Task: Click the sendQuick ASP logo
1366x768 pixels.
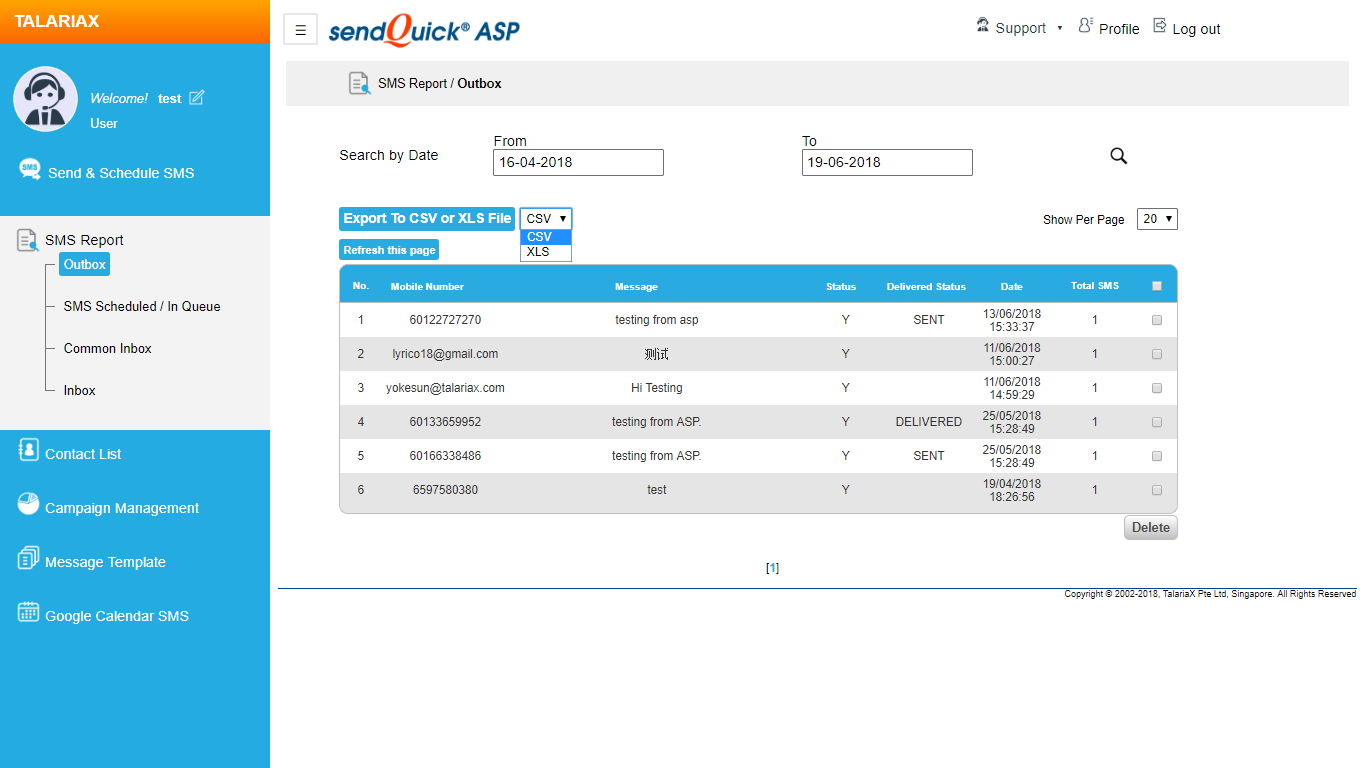Action: tap(424, 31)
